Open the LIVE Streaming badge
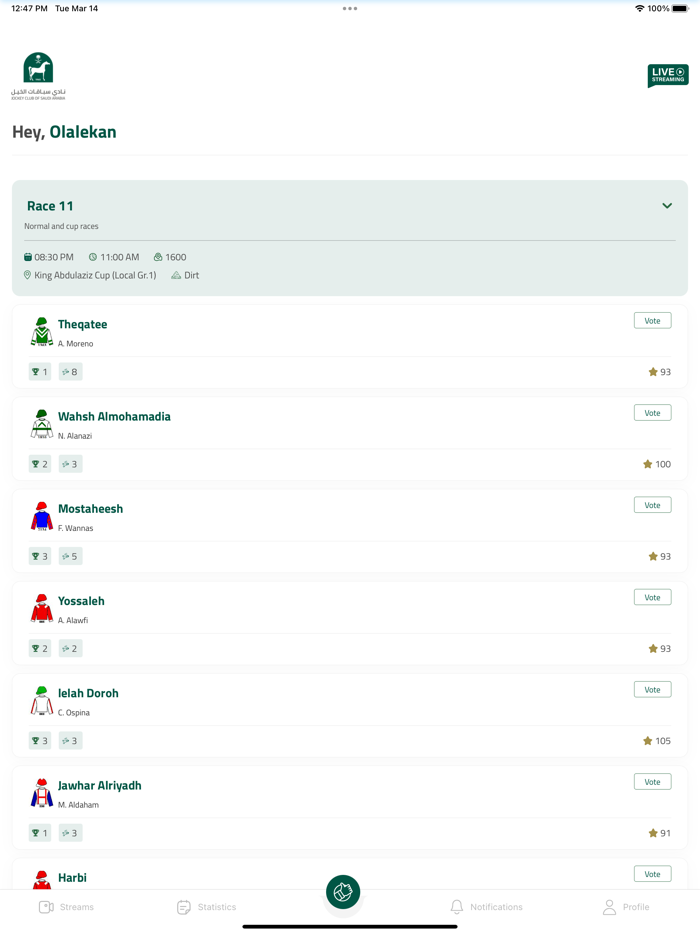The image size is (700, 934). pos(666,75)
